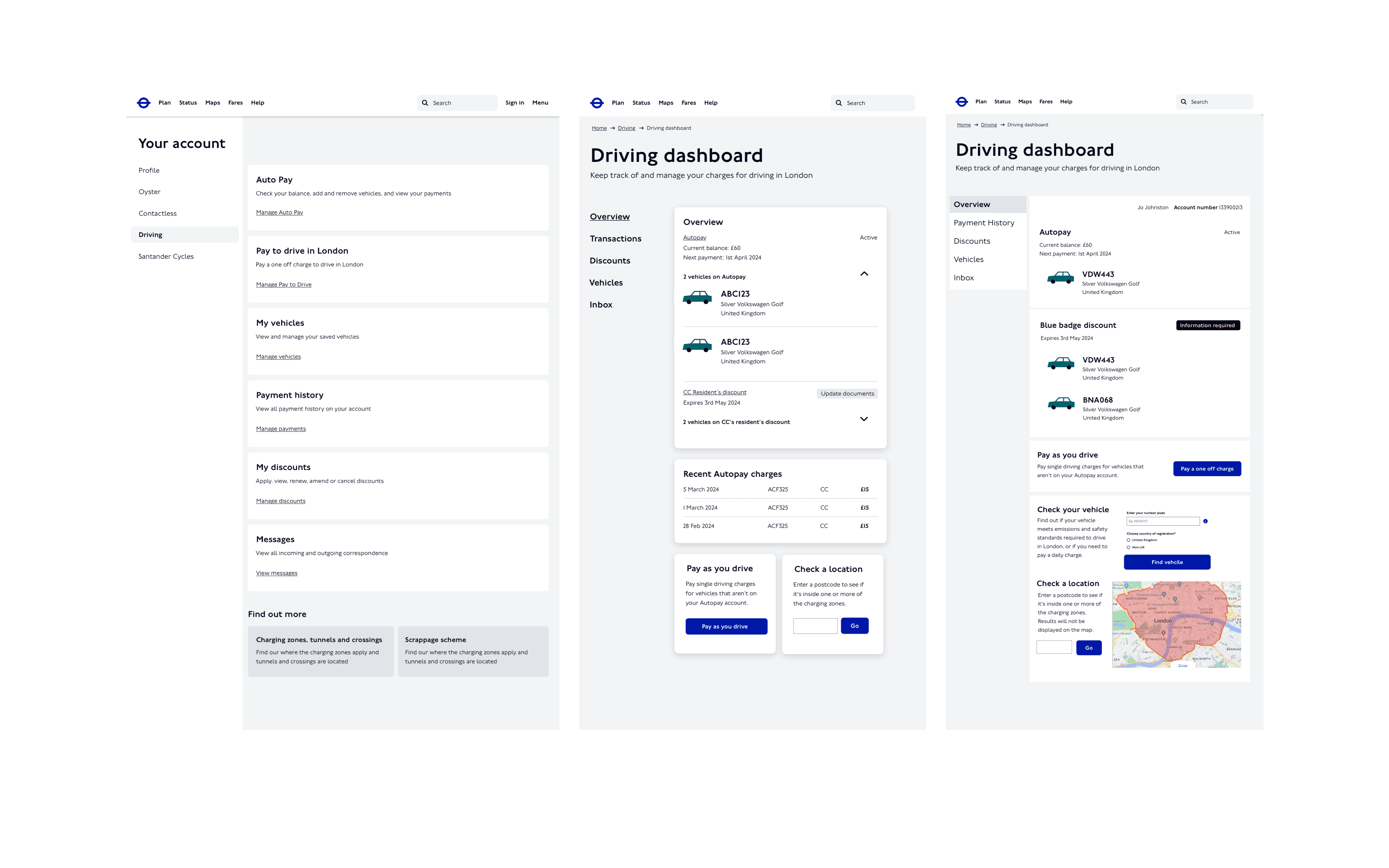The width and height of the screenshot is (1389, 868).
Task: Expand 2 vehicles on CC's resident's discount
Action: (x=864, y=419)
